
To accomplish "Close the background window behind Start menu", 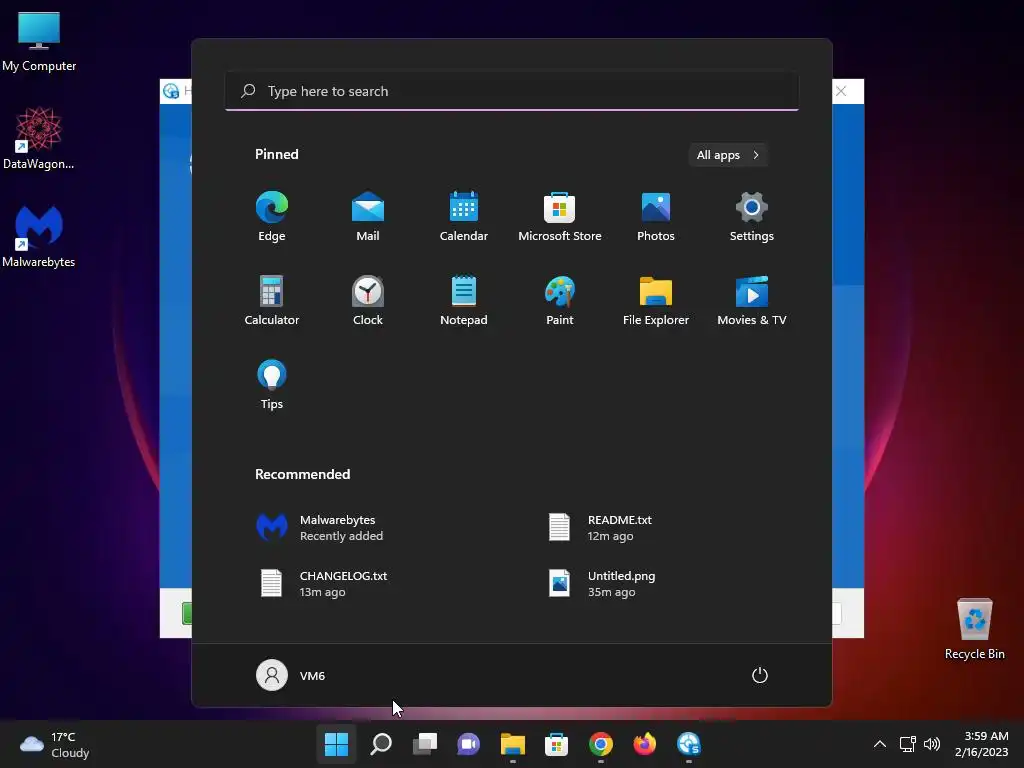I will click(841, 91).
